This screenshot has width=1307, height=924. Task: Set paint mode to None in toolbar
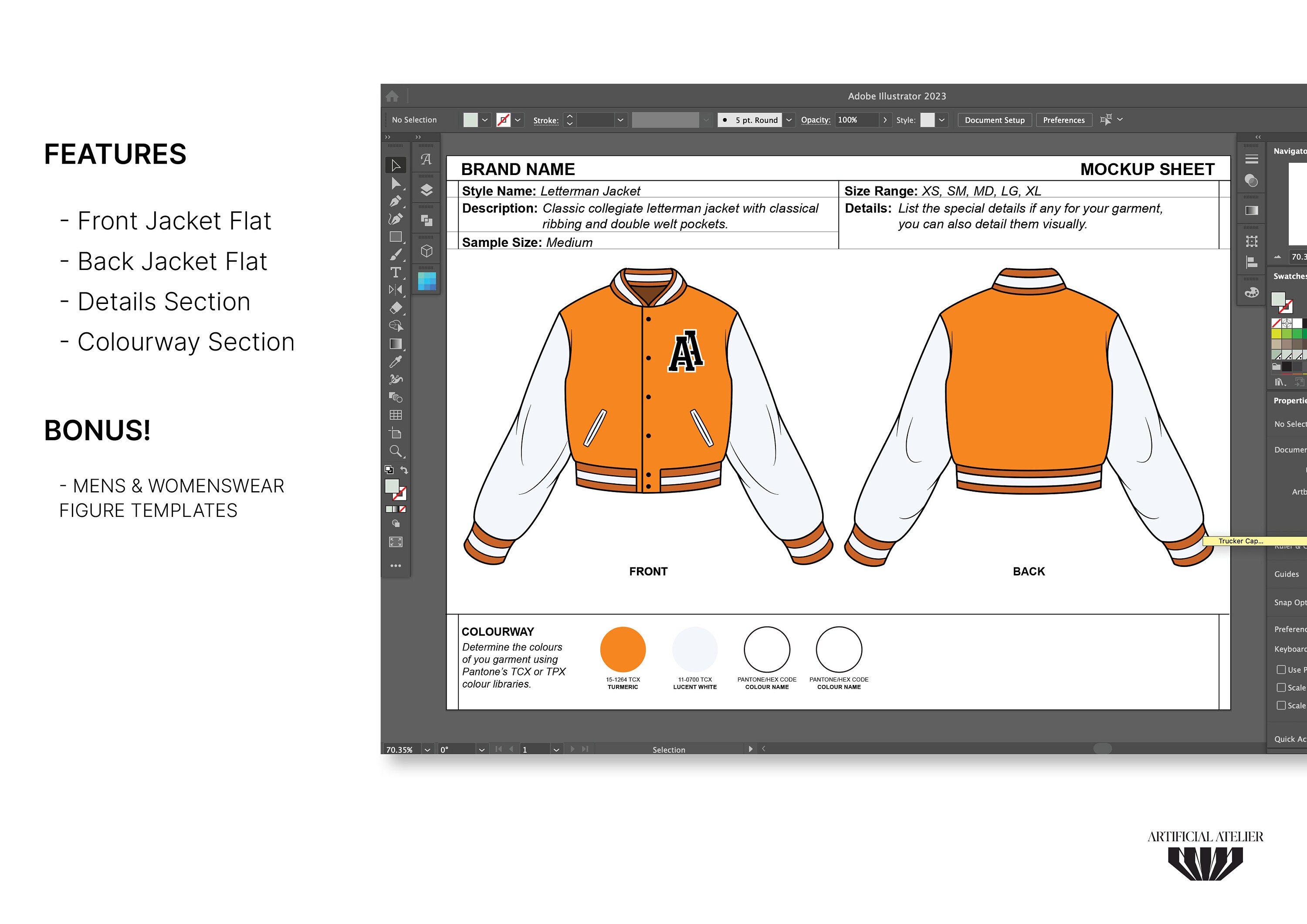tap(403, 509)
